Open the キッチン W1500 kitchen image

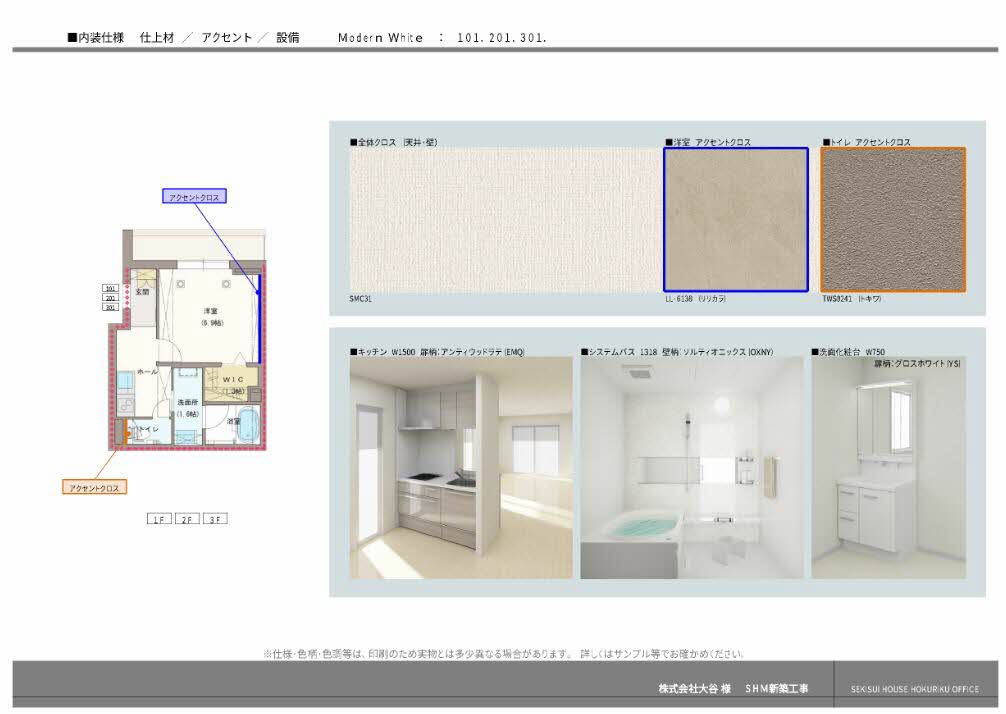(461, 468)
